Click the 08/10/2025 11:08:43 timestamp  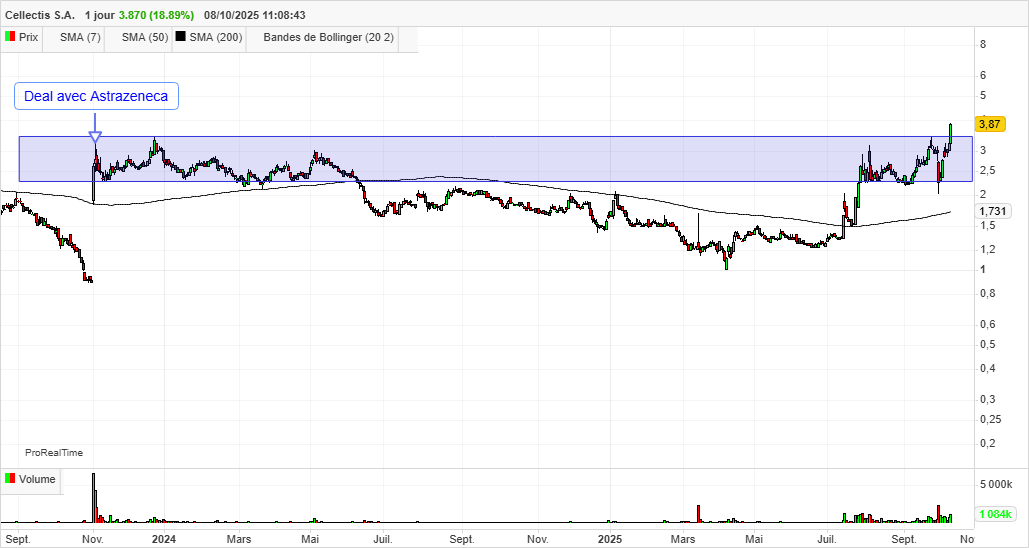(x=255, y=15)
